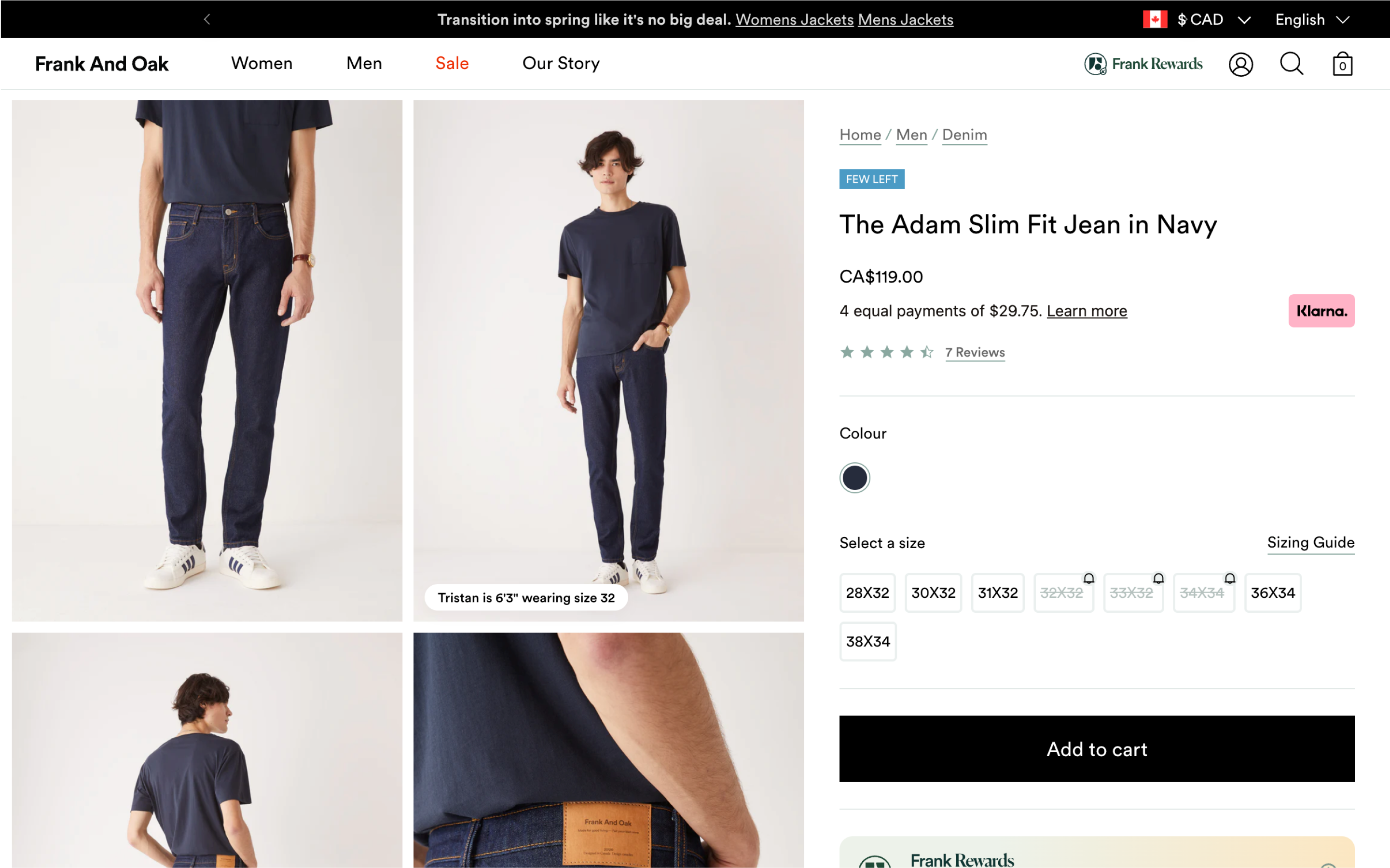This screenshot has height=868, width=1390.
Task: Click the Frank And Oak logo
Action: pos(102,64)
